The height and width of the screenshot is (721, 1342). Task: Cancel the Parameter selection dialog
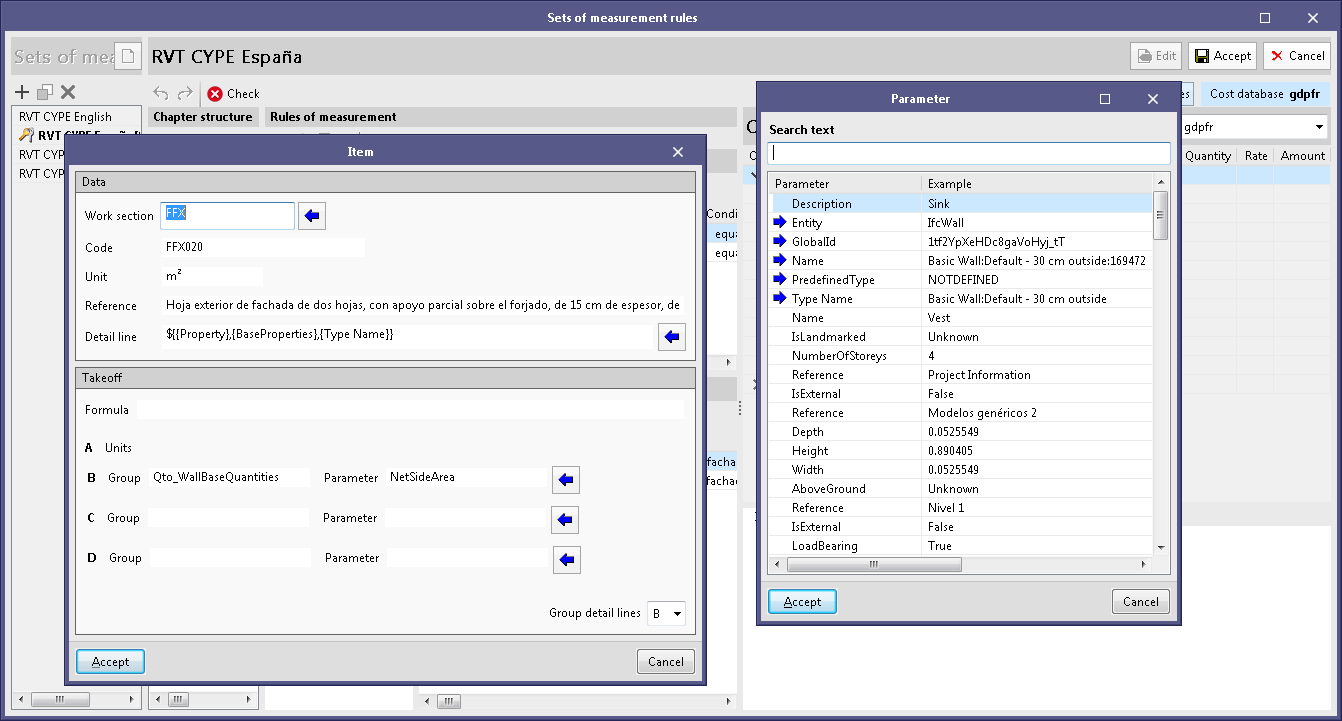(x=1140, y=601)
